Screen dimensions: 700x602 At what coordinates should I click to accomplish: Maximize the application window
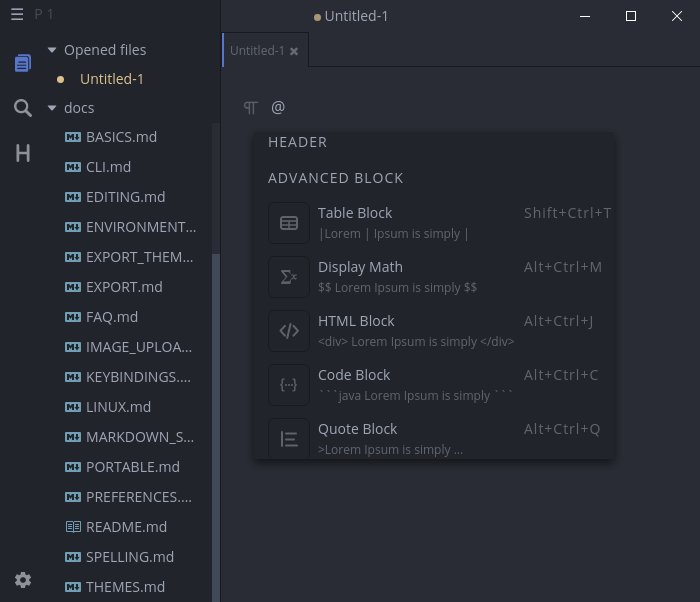point(631,16)
